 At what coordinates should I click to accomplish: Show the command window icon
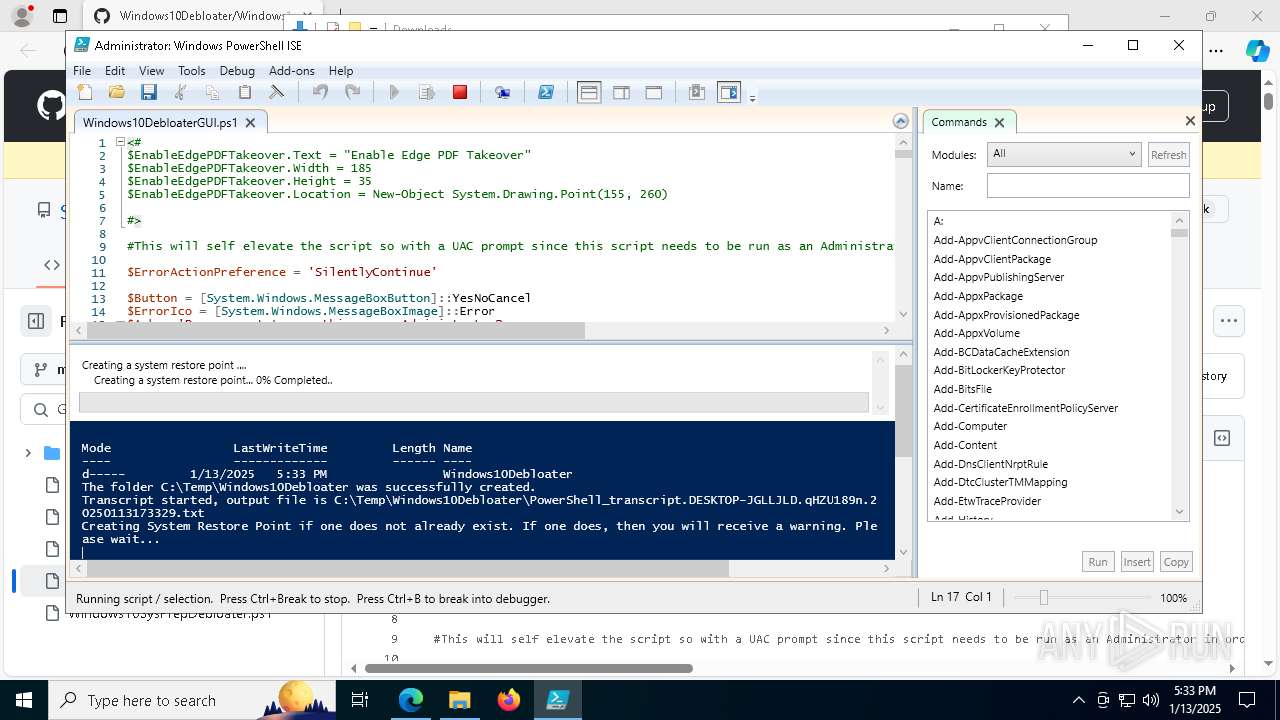coord(697,92)
